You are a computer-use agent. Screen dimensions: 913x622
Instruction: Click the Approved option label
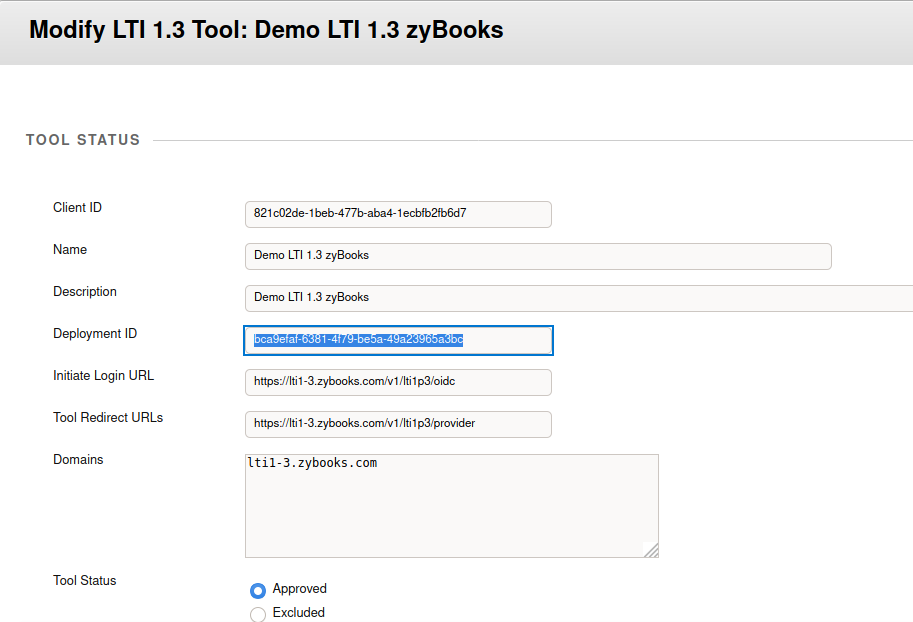299,589
